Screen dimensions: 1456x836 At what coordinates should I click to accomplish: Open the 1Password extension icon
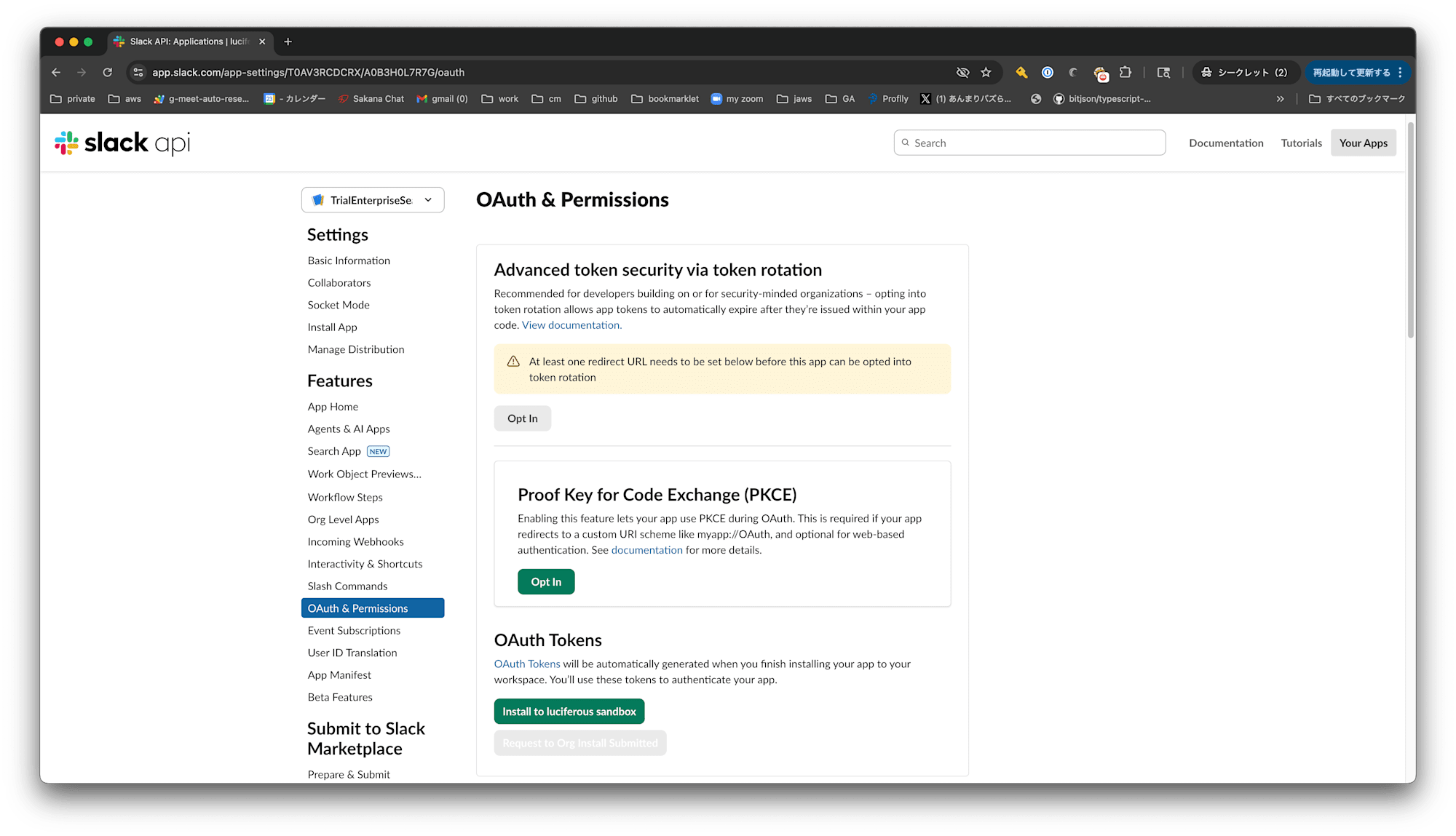pos(1048,72)
